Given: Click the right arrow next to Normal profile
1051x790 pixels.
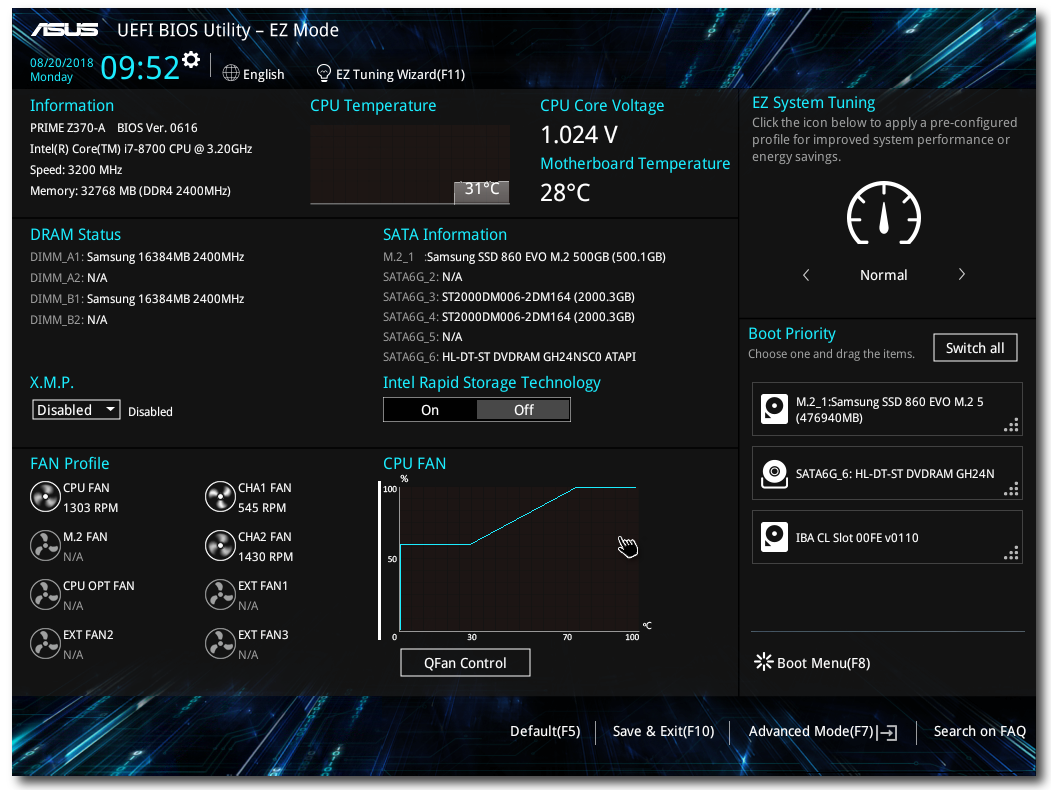Looking at the screenshot, I should (961, 274).
